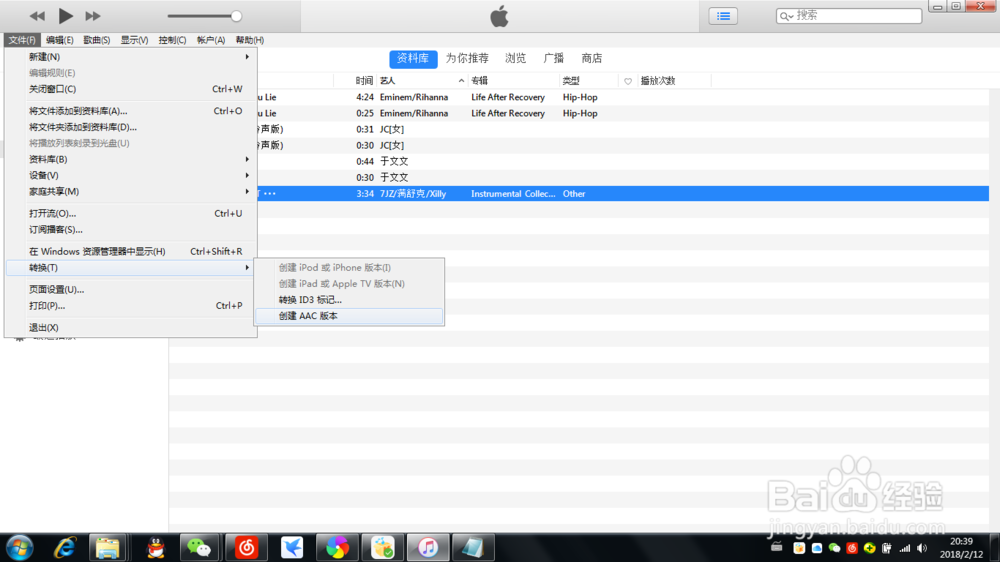The image size is (1000, 562).
Task: Start playback with the play button
Action: [65, 16]
